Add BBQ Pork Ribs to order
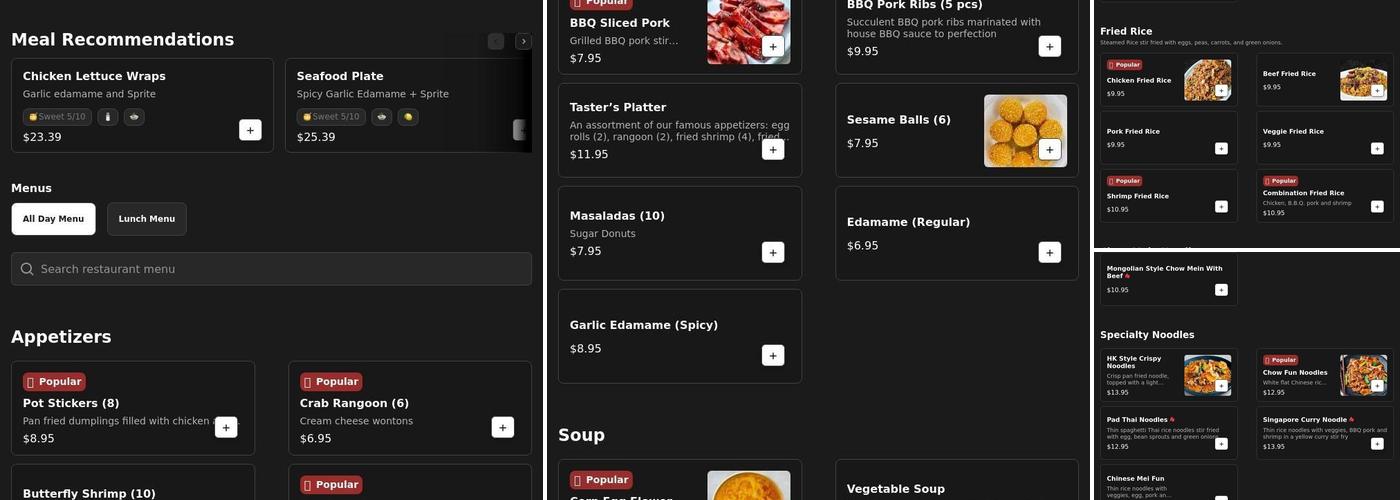The height and width of the screenshot is (500, 1400). coord(1050,46)
